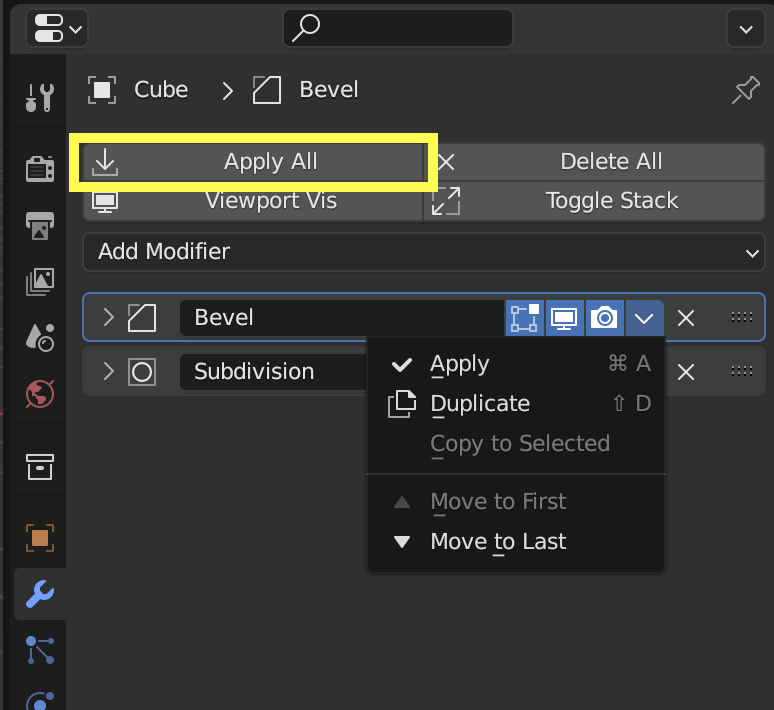774x710 pixels.
Task: Expand the Bevel modifier panel
Action: point(108,317)
